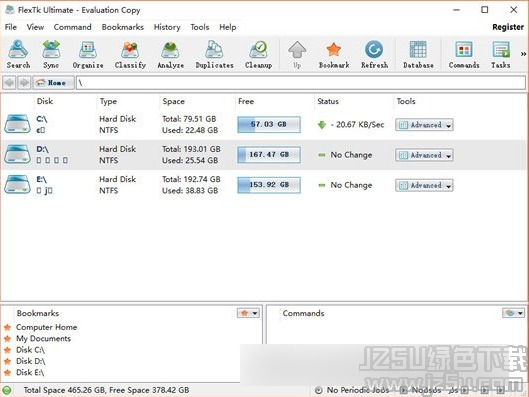Open the Organize tool
This screenshot has width=529, height=397.
88,54
